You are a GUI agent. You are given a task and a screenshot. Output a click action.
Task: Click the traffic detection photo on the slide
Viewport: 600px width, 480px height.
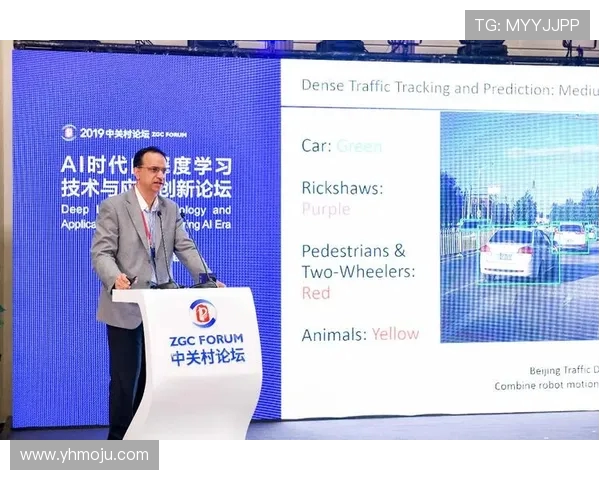click(x=520, y=227)
